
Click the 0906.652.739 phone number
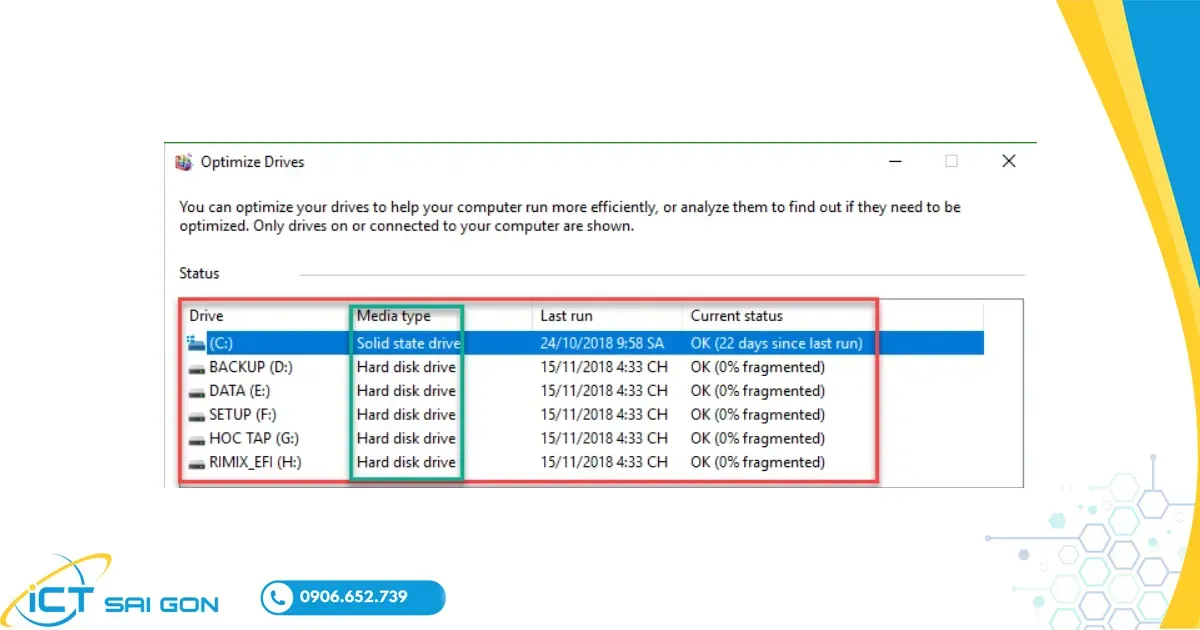[x=353, y=597]
